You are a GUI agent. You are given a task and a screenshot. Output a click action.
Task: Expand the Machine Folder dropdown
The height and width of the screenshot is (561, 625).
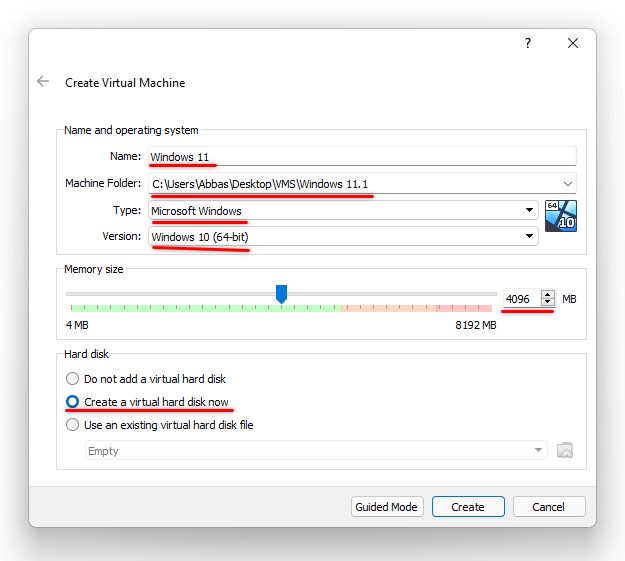coord(568,184)
